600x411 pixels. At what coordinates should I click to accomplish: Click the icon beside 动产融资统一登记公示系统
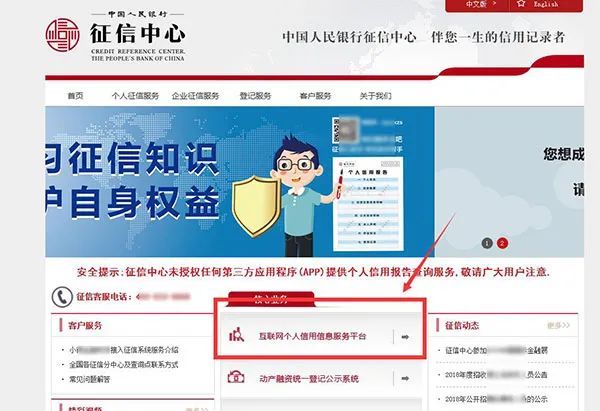(236, 377)
